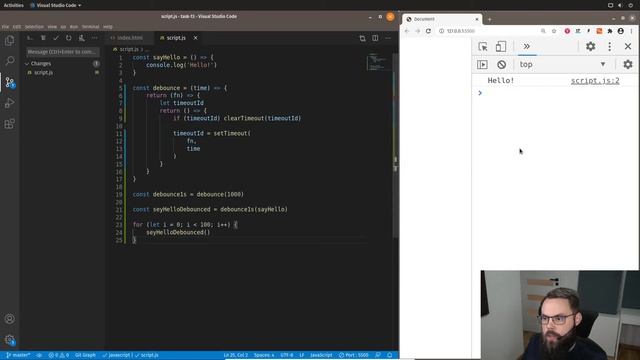Toggle the DevTools console sidebar
The image size is (640, 360).
tap(482, 64)
